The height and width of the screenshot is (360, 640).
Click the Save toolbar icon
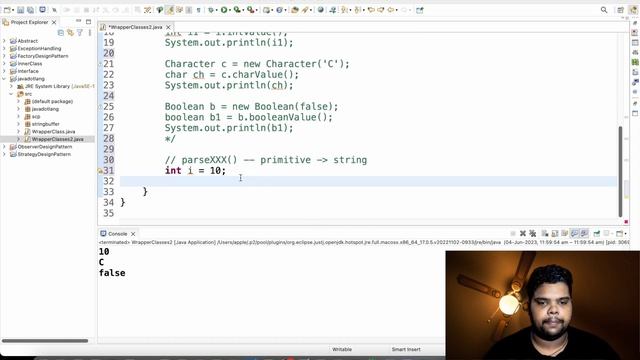pyautogui.click(x=20, y=10)
